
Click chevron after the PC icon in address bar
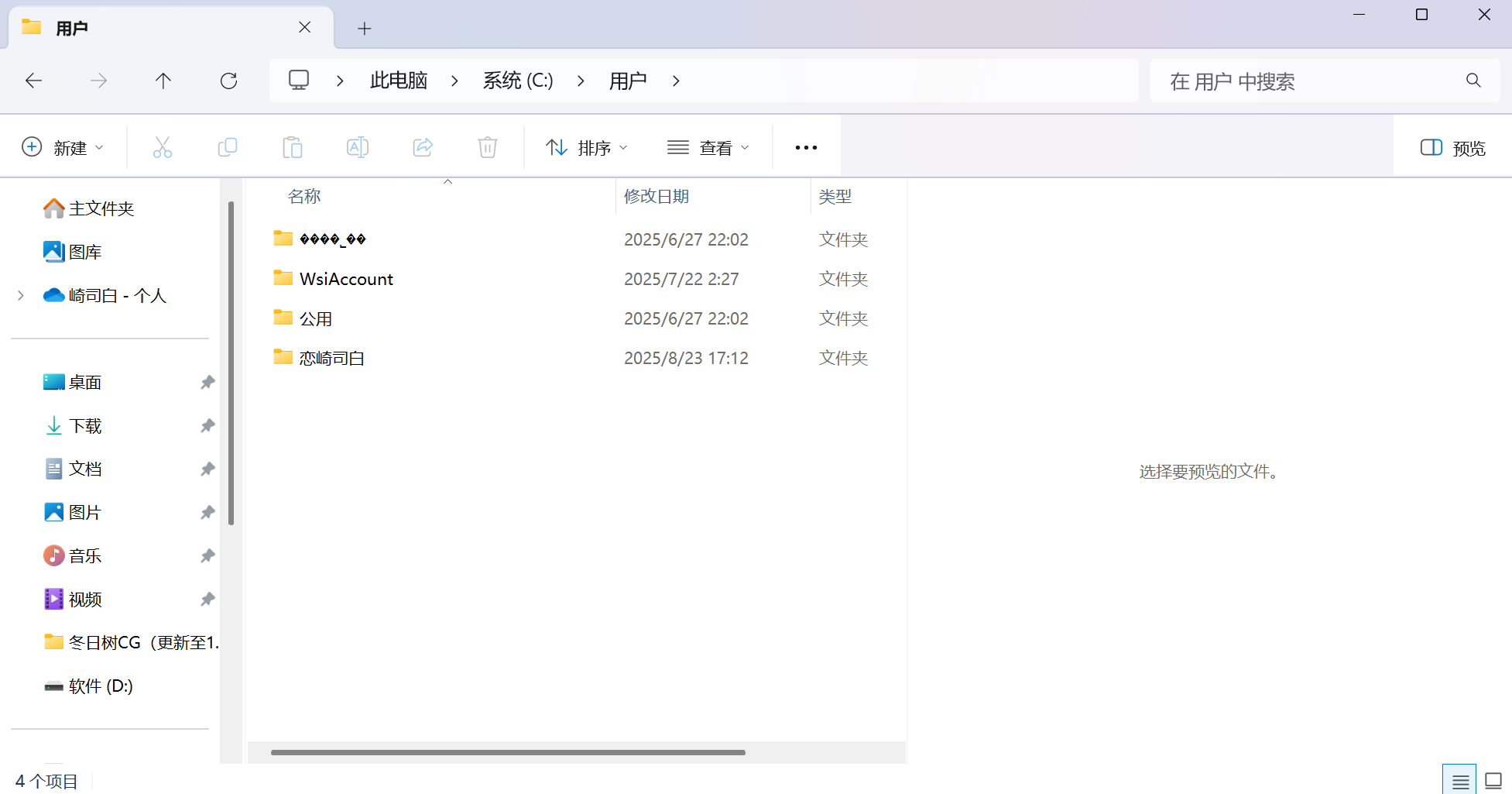[x=340, y=81]
